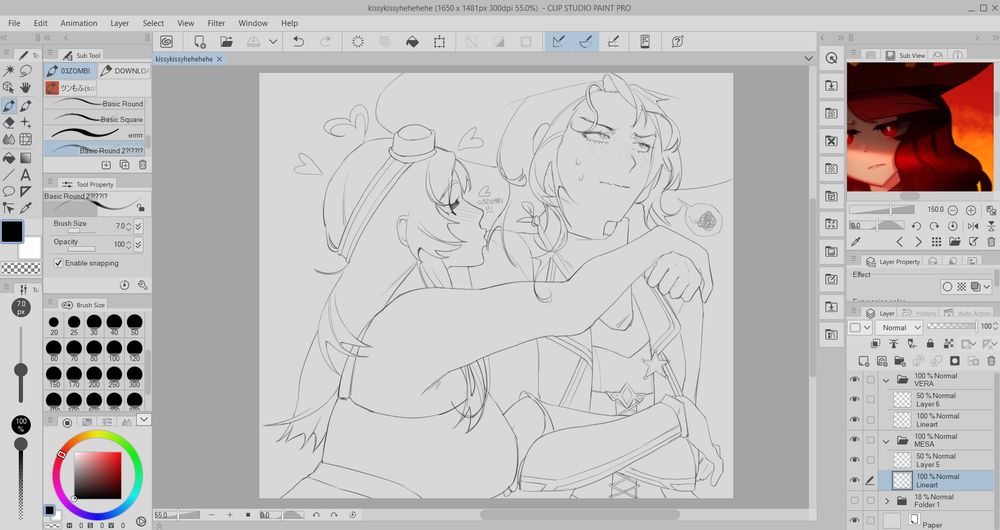Delete the sub tool with the trash icon

click(x=142, y=165)
